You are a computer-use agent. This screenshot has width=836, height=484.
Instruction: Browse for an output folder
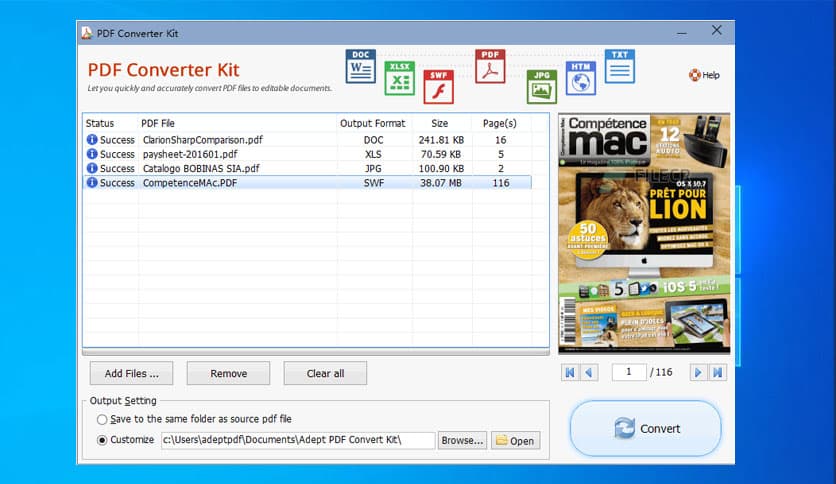(462, 440)
